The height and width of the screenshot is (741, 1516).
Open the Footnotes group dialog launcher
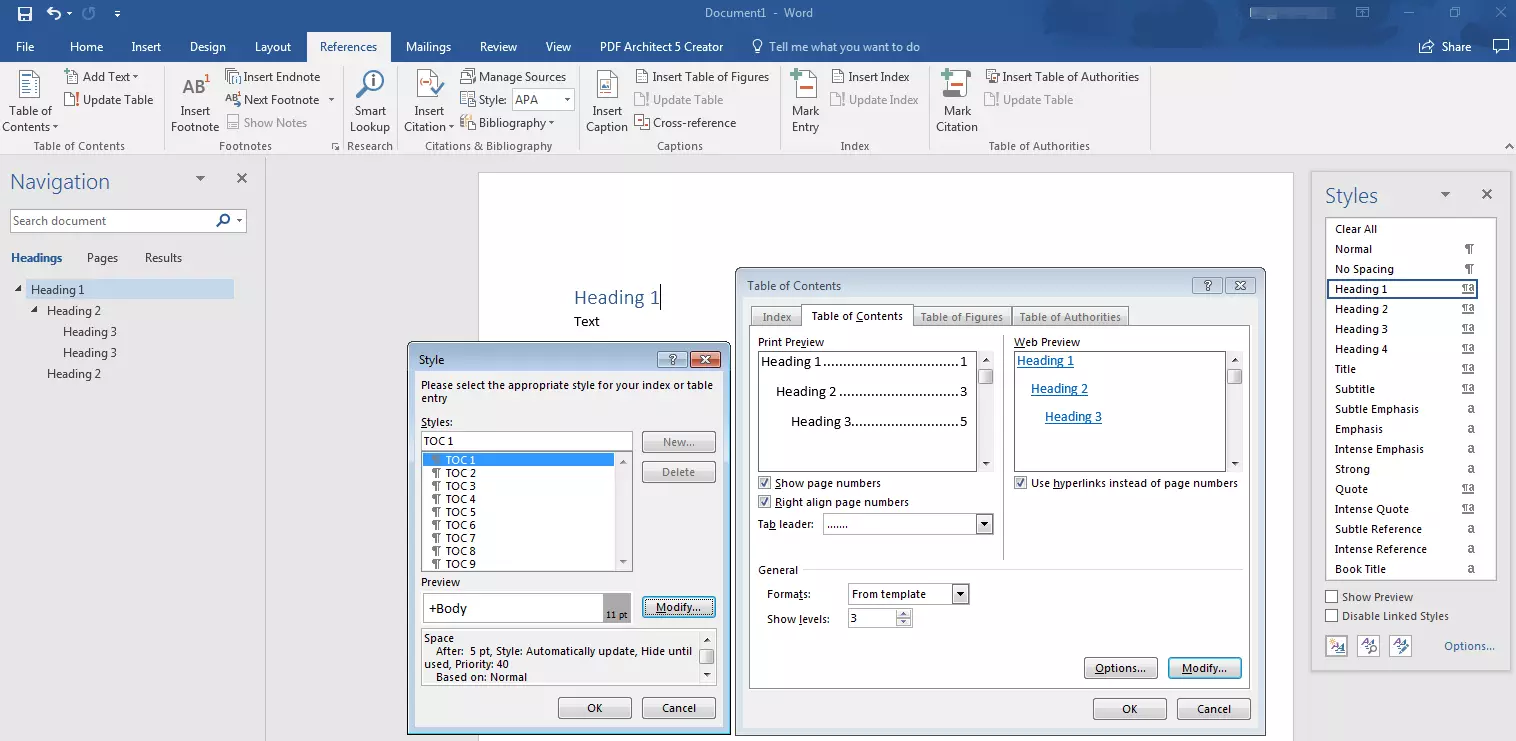[335, 146]
